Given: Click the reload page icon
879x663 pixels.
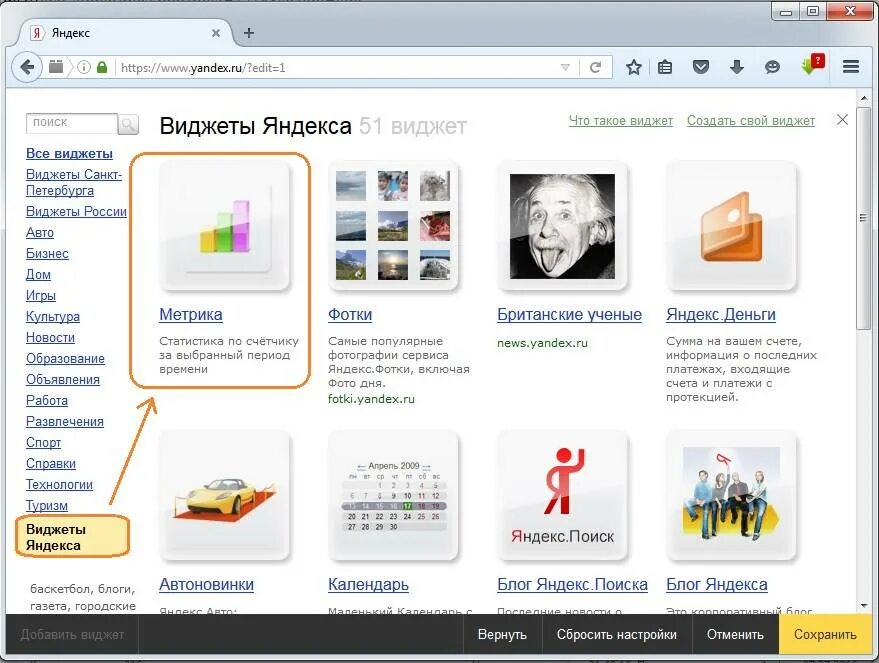Looking at the screenshot, I should pyautogui.click(x=595, y=68).
